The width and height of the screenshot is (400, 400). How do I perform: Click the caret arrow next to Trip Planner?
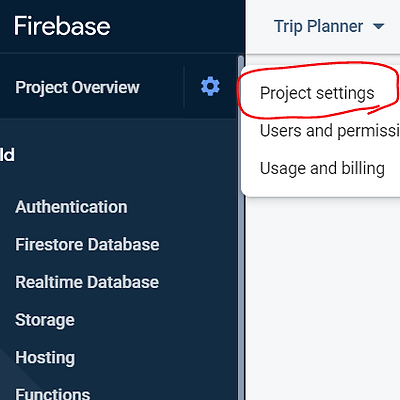pos(378,26)
